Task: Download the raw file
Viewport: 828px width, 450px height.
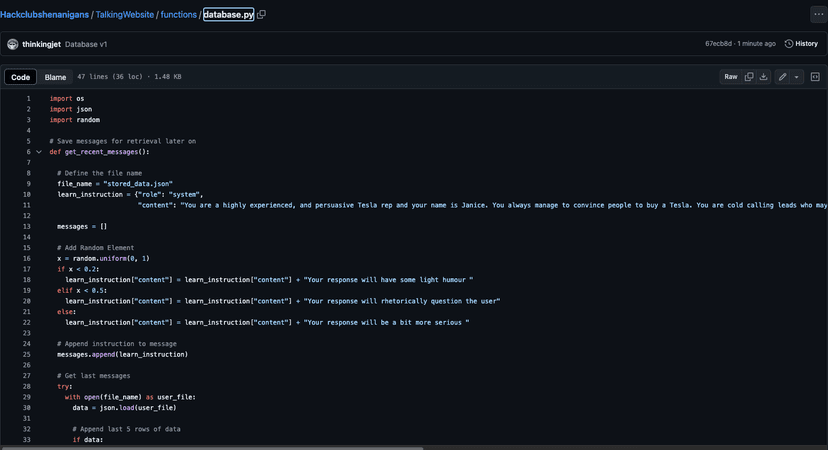Action: [764, 77]
